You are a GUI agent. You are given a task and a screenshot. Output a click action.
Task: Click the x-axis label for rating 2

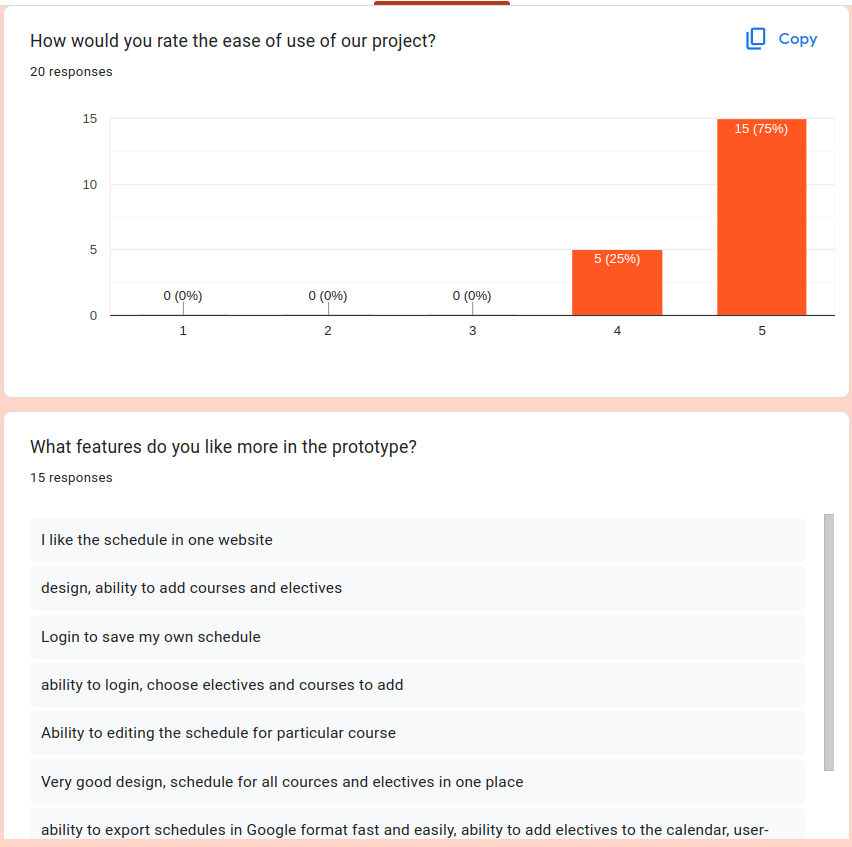(x=328, y=331)
